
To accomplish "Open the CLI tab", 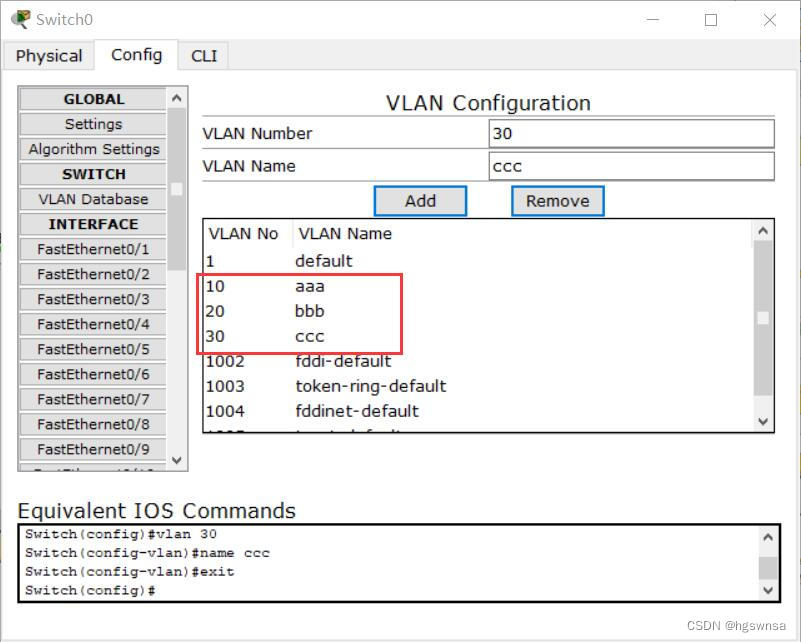I will coord(204,55).
